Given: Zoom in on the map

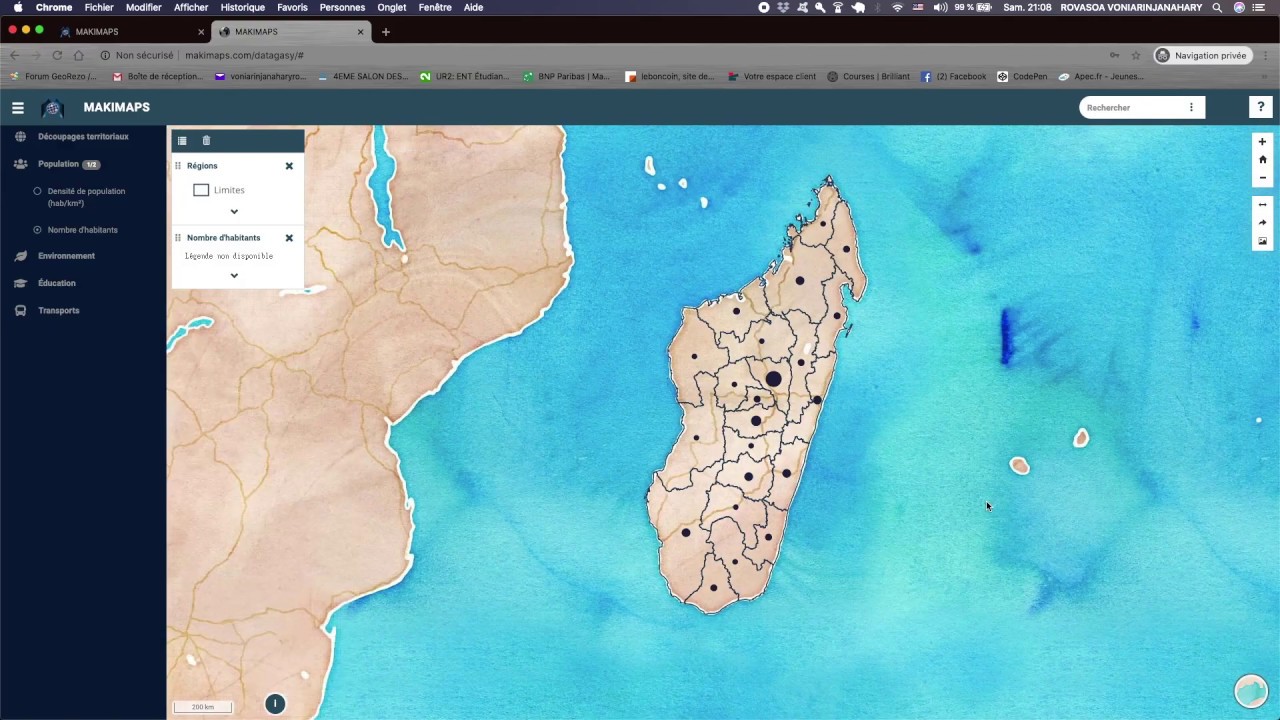Looking at the screenshot, I should (x=1262, y=142).
